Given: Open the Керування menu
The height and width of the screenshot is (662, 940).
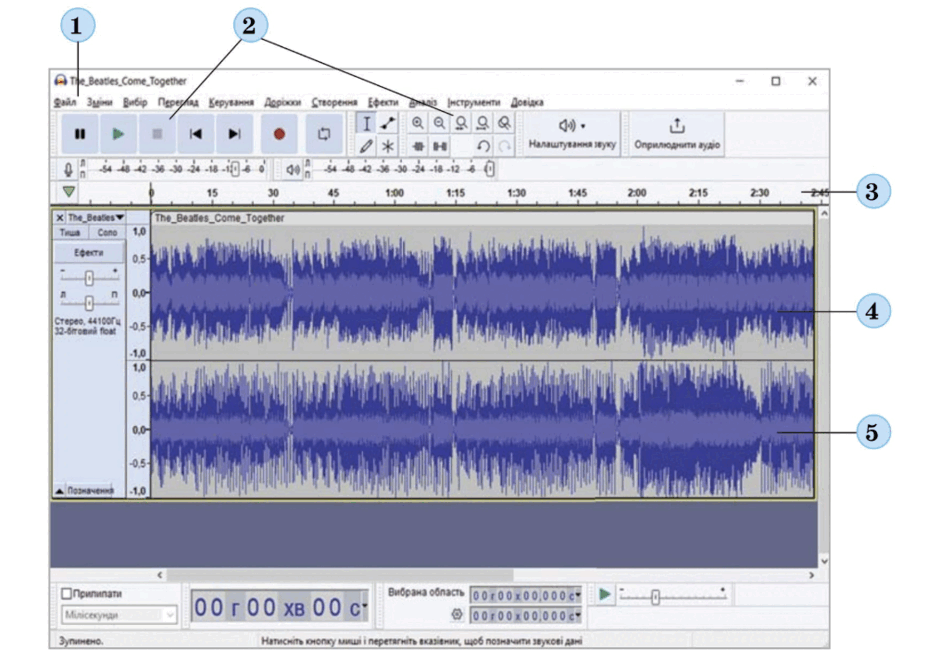Looking at the screenshot, I should [x=231, y=103].
